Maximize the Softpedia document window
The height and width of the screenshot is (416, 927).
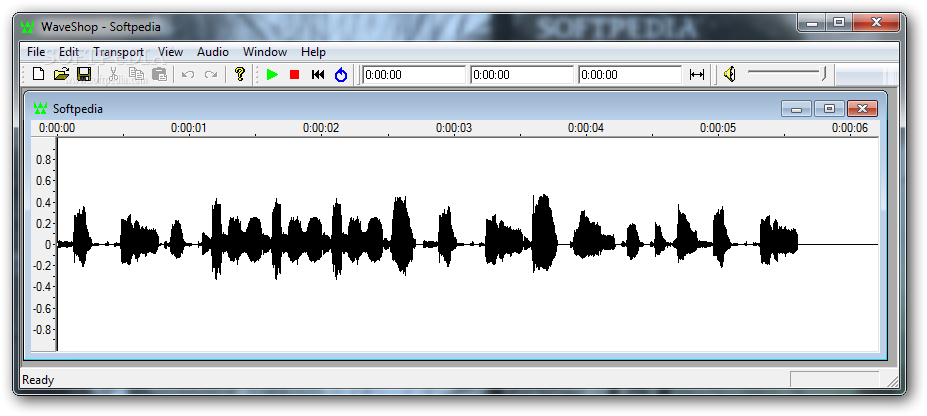(829, 109)
